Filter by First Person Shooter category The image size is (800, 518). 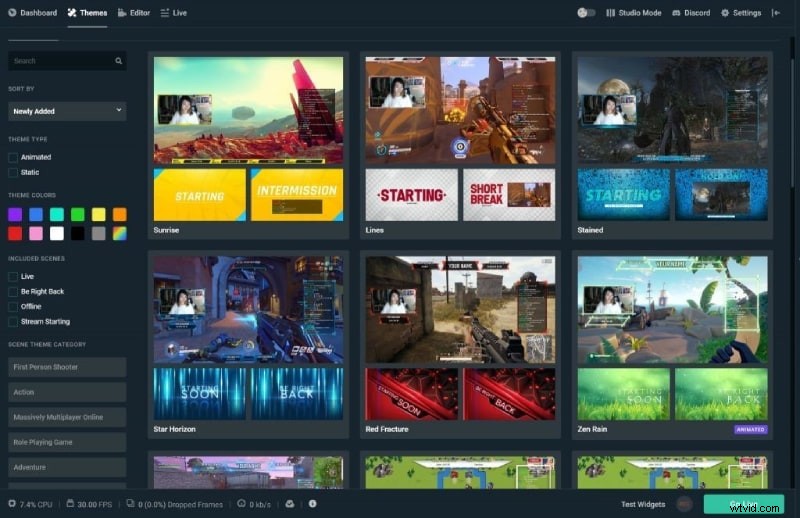coord(67,367)
